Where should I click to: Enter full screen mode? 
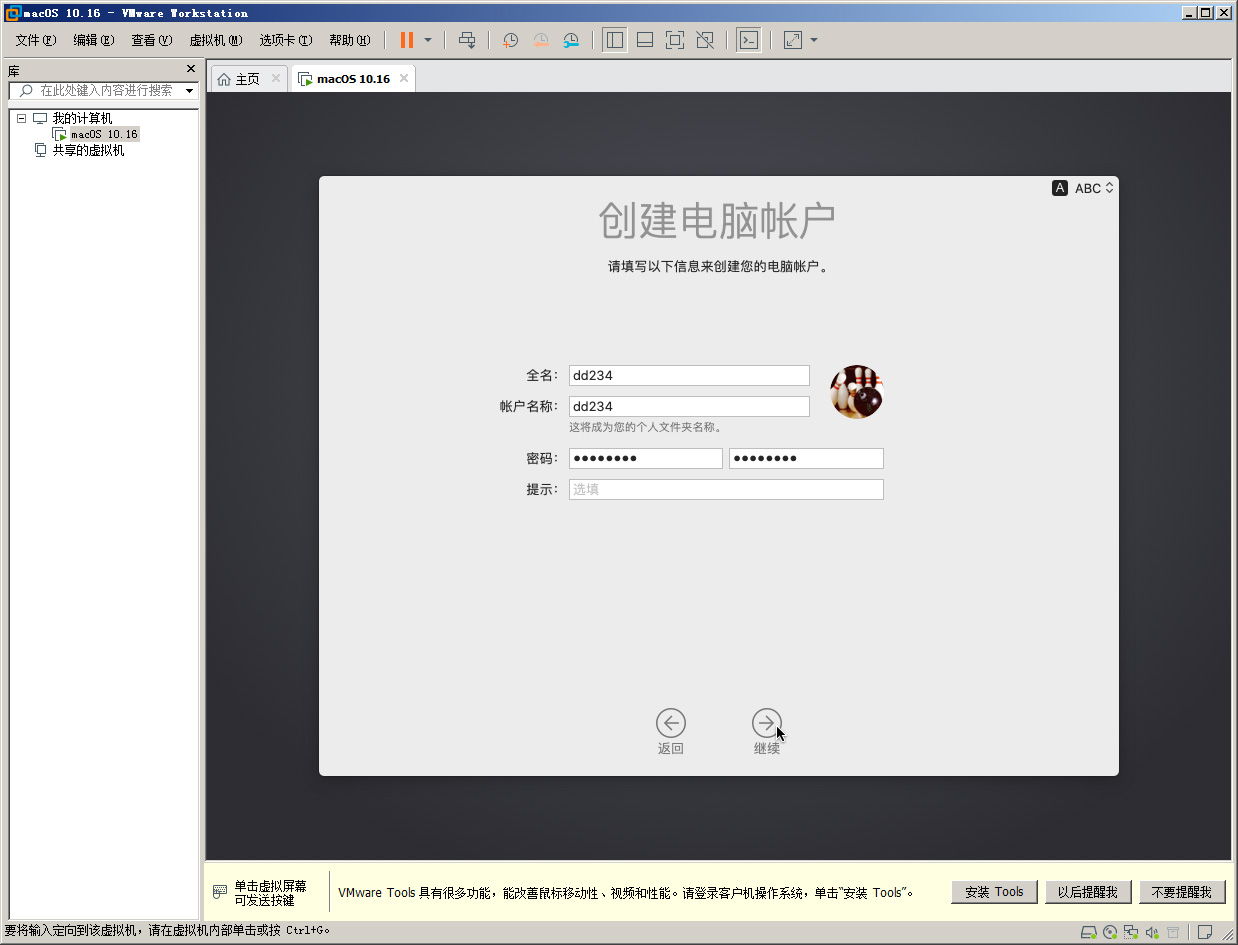675,40
